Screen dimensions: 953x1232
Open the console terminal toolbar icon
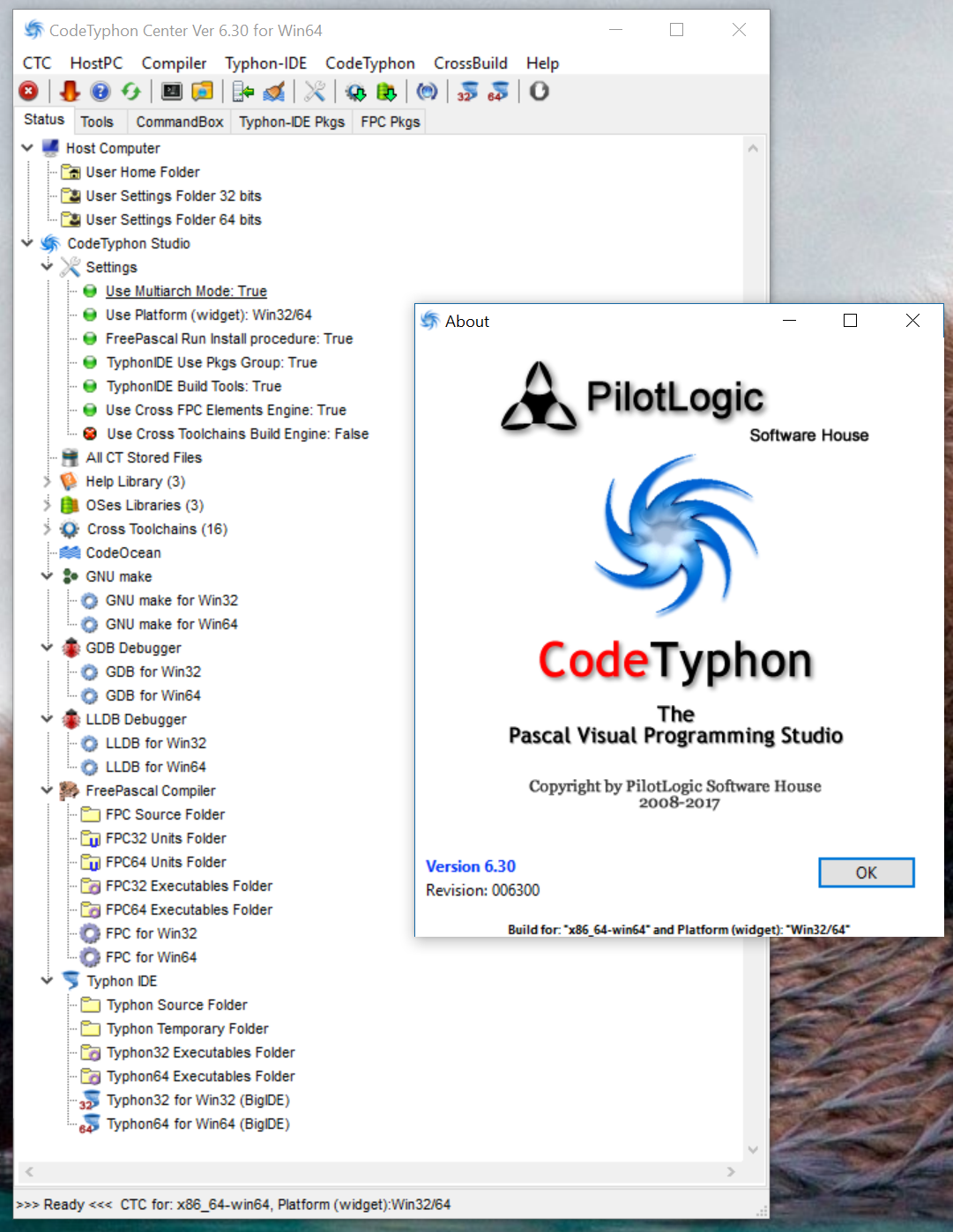click(x=172, y=91)
